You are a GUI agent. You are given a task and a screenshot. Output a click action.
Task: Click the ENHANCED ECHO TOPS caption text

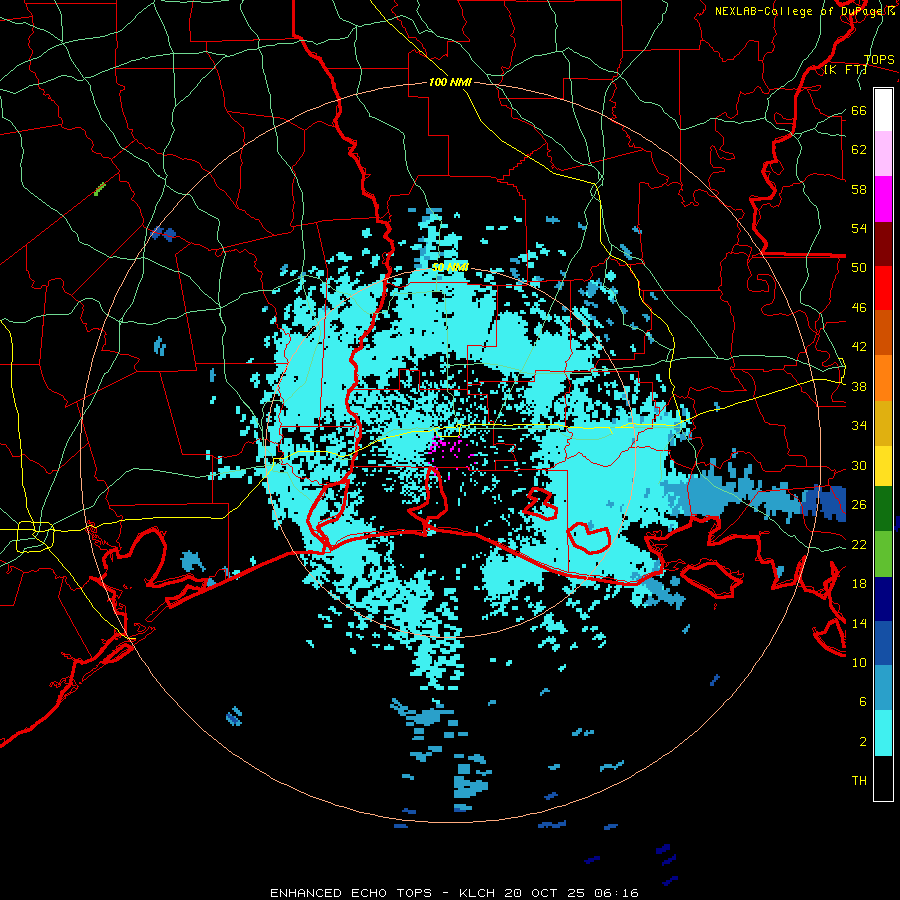pos(351,893)
